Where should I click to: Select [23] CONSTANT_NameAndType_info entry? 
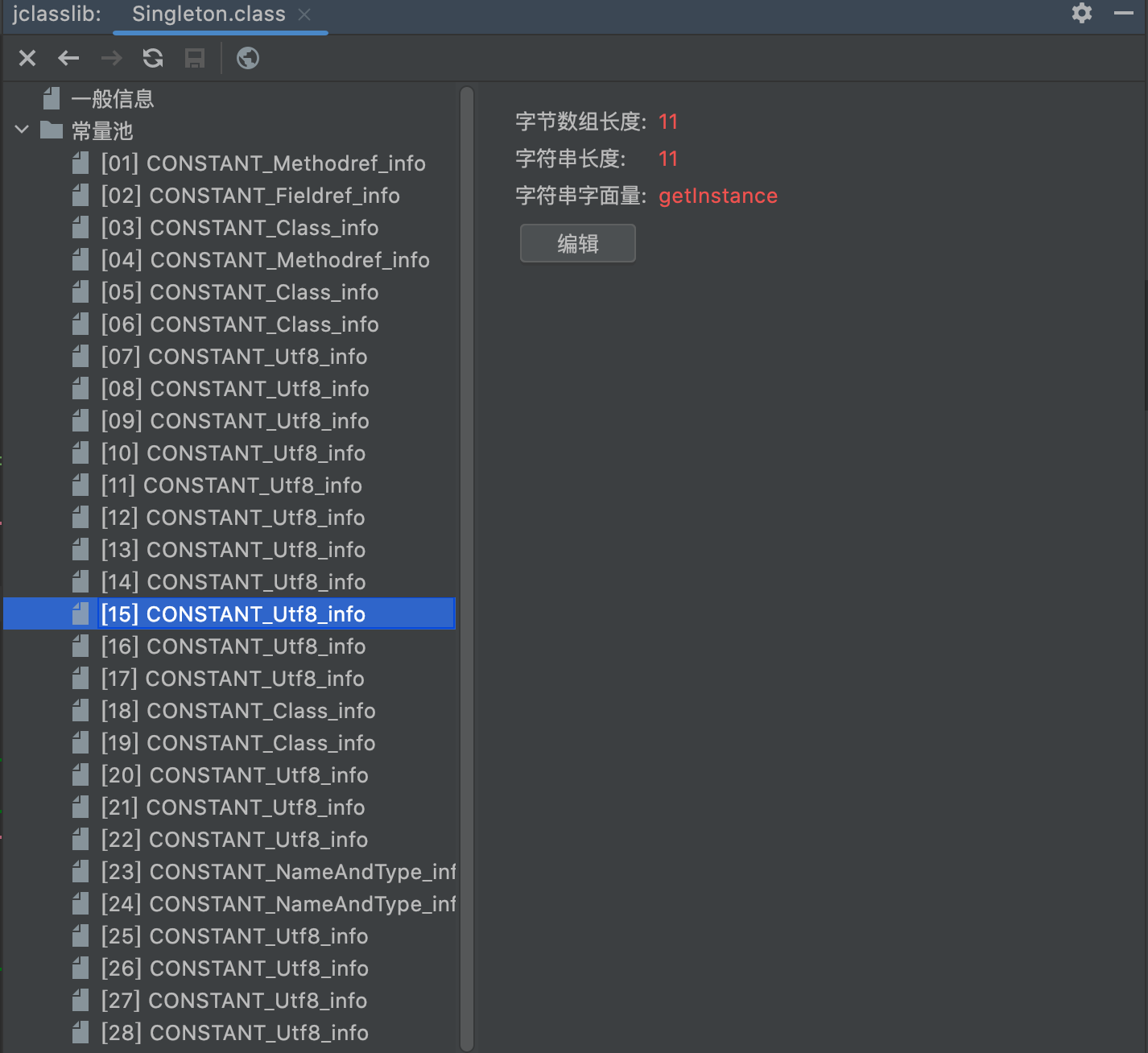point(279,872)
